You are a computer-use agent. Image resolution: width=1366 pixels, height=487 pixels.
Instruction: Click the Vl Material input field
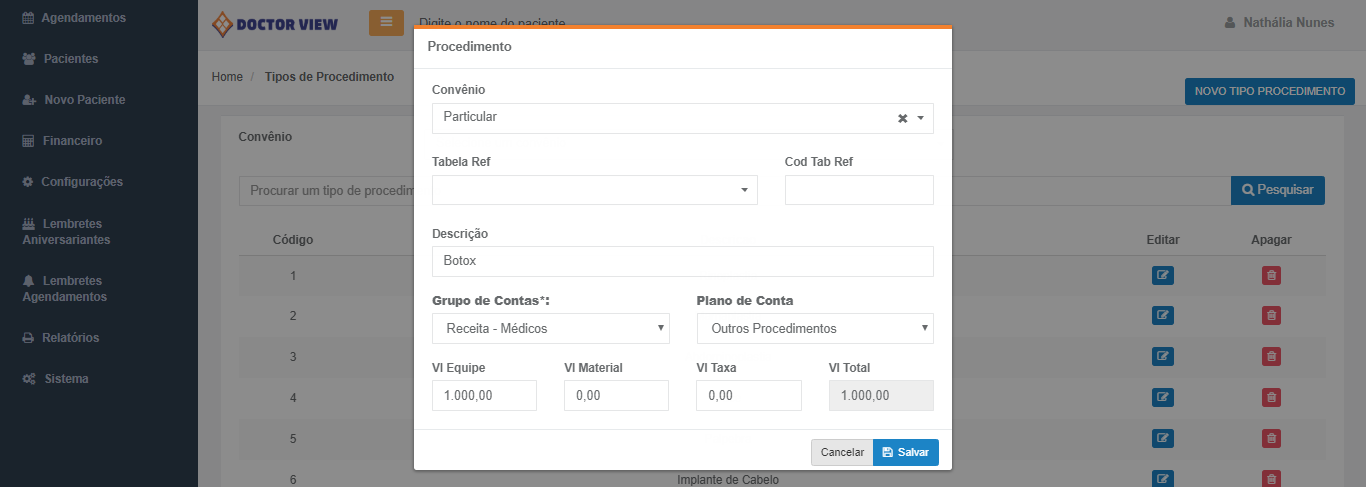(x=616, y=395)
